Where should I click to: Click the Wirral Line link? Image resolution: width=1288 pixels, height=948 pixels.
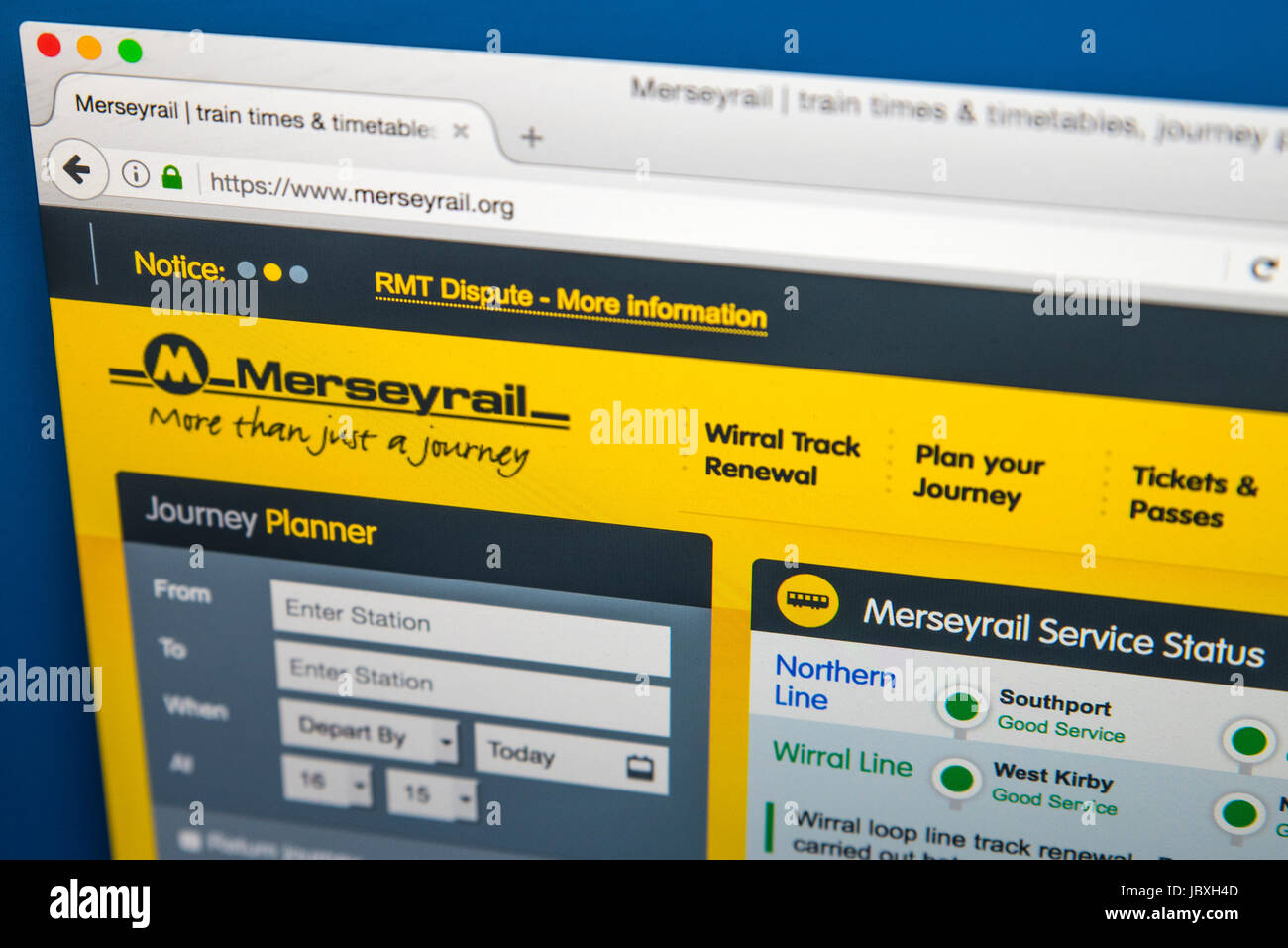[842, 758]
